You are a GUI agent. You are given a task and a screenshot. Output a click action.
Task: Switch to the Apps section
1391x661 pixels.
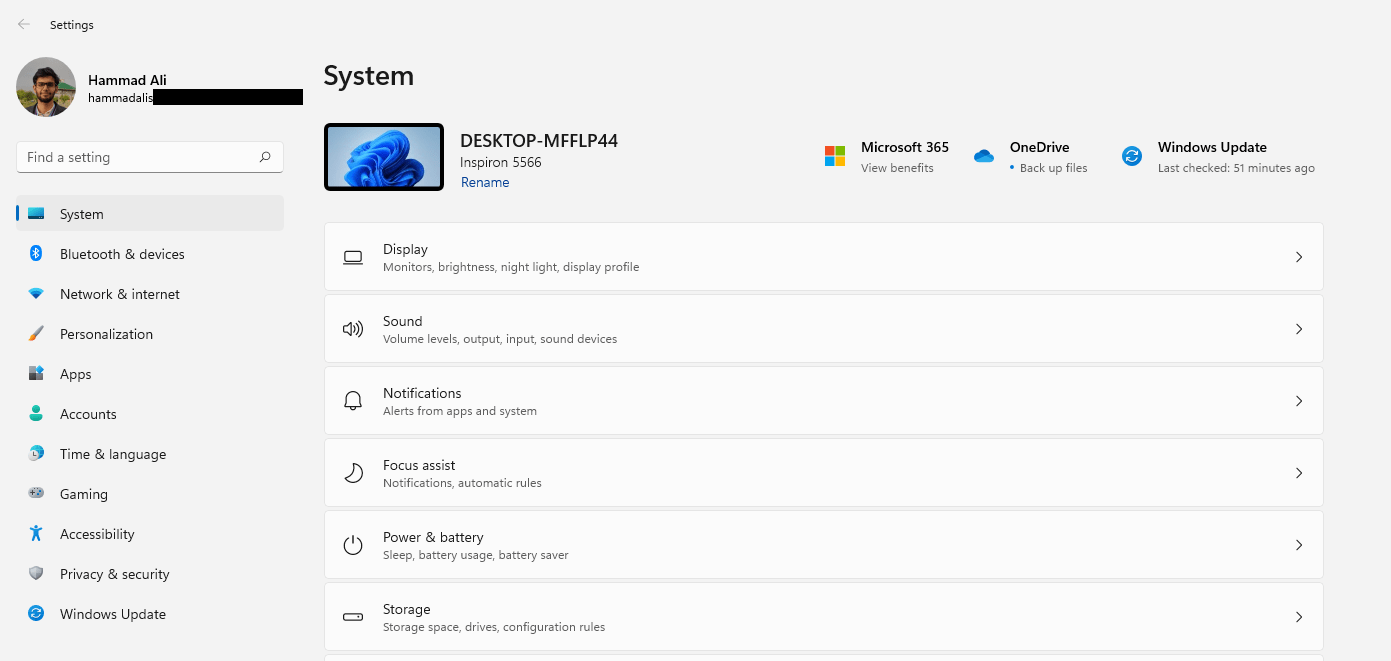pos(150,374)
